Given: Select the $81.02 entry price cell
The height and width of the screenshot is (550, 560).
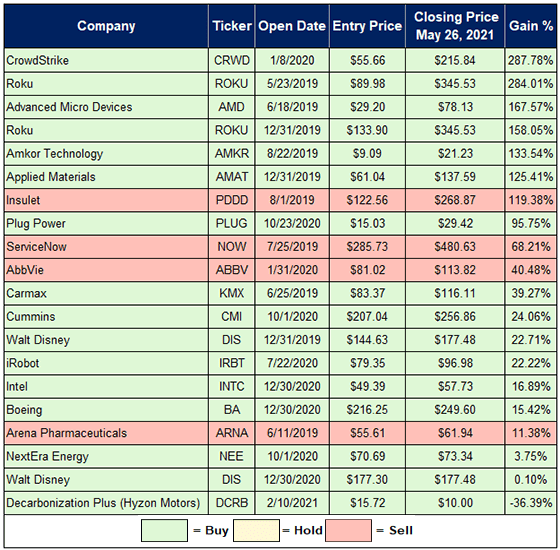Looking at the screenshot, I should 368,270.
